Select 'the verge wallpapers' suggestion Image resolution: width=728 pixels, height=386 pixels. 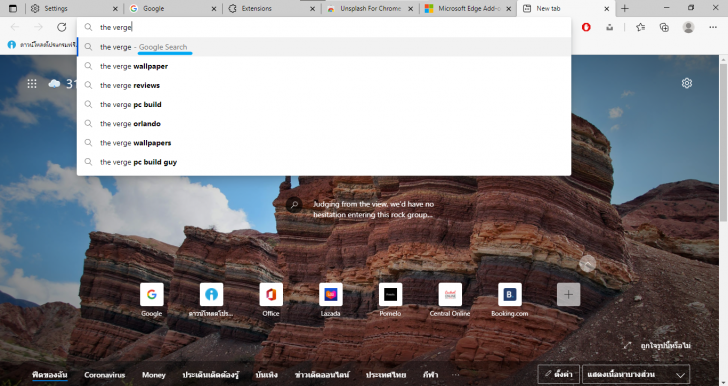pos(324,143)
